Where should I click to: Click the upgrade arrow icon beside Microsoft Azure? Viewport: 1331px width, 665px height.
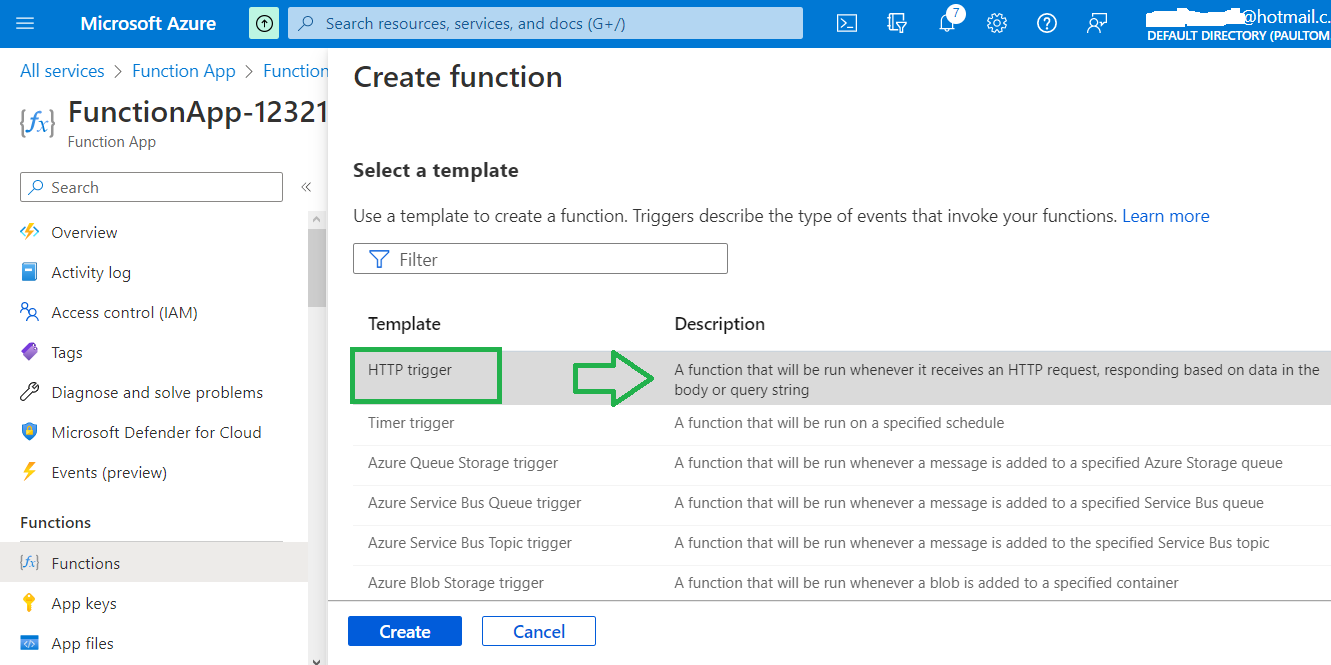click(x=264, y=24)
